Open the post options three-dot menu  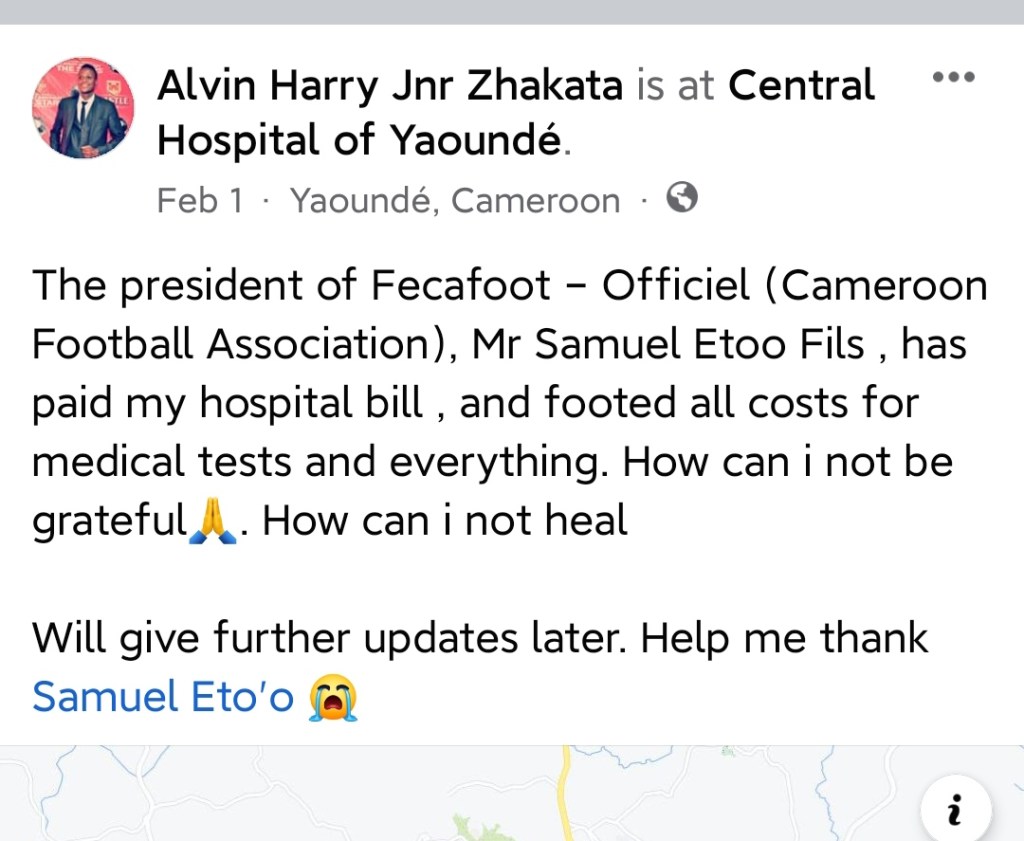coord(952,78)
